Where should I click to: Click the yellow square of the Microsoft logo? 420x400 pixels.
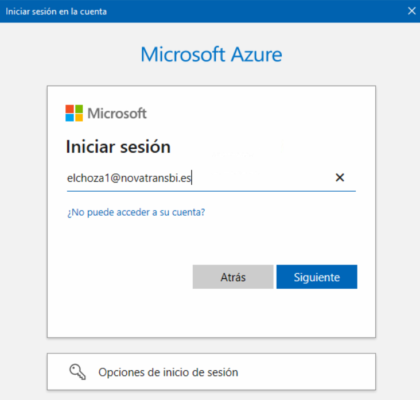pyautogui.click(x=79, y=118)
